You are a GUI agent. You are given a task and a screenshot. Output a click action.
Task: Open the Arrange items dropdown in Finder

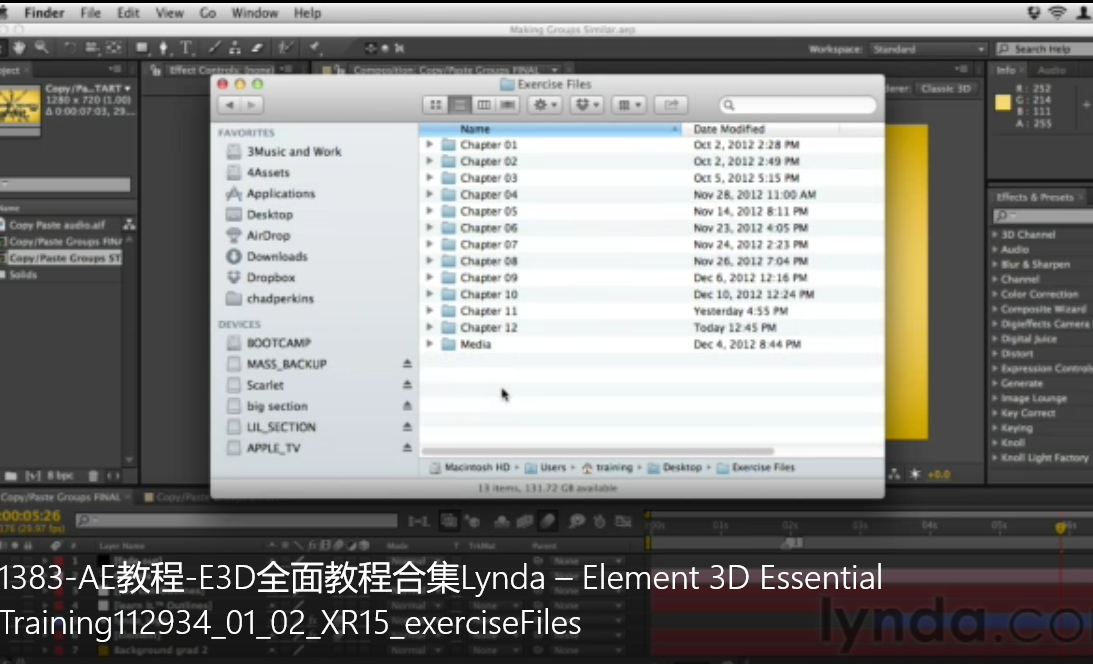pyautogui.click(x=629, y=105)
